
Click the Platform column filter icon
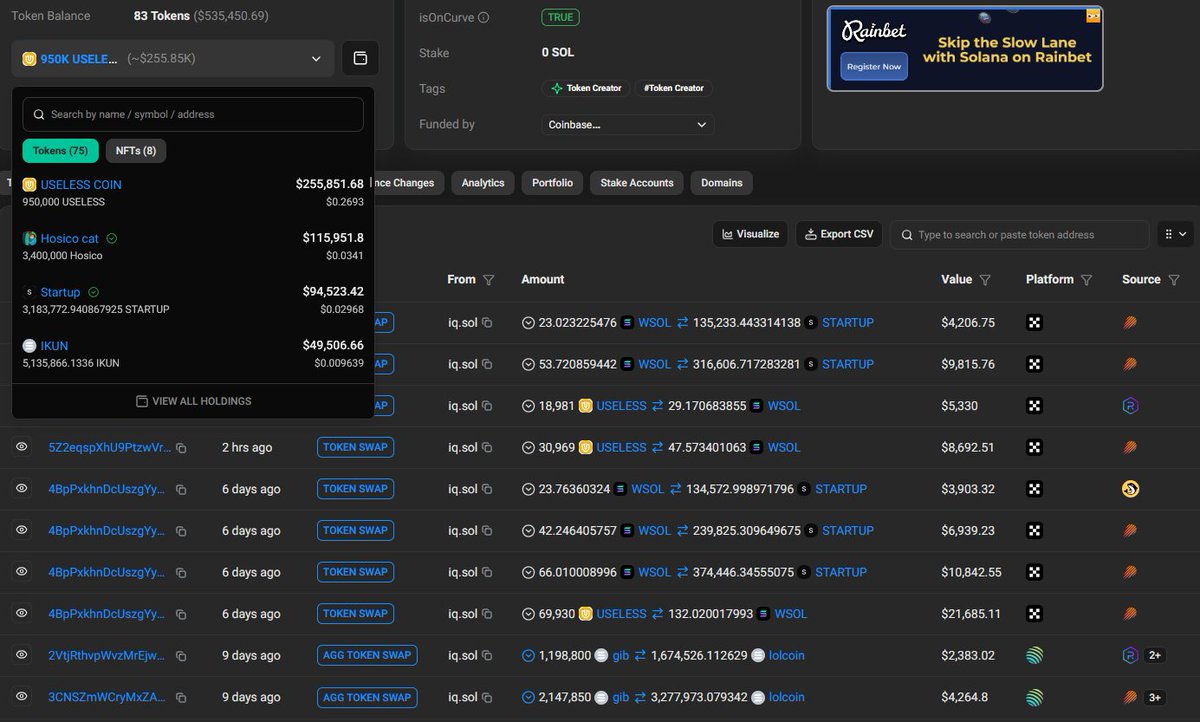1087,280
